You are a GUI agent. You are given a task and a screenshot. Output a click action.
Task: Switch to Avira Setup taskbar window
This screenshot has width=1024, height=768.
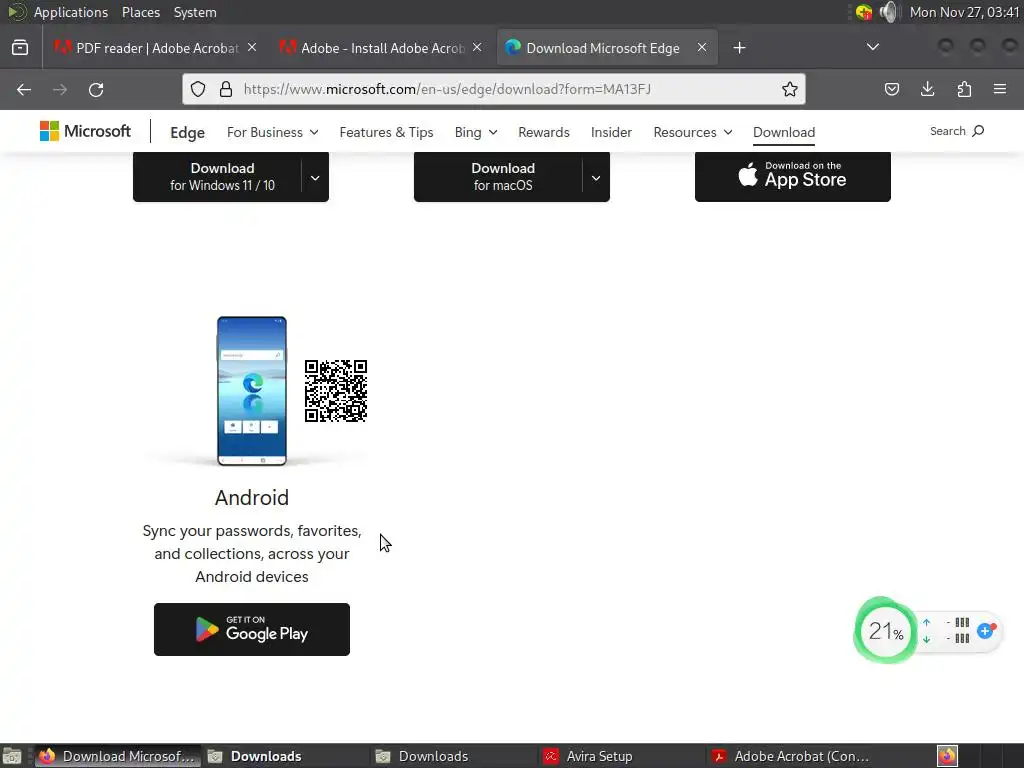pyautogui.click(x=621, y=756)
